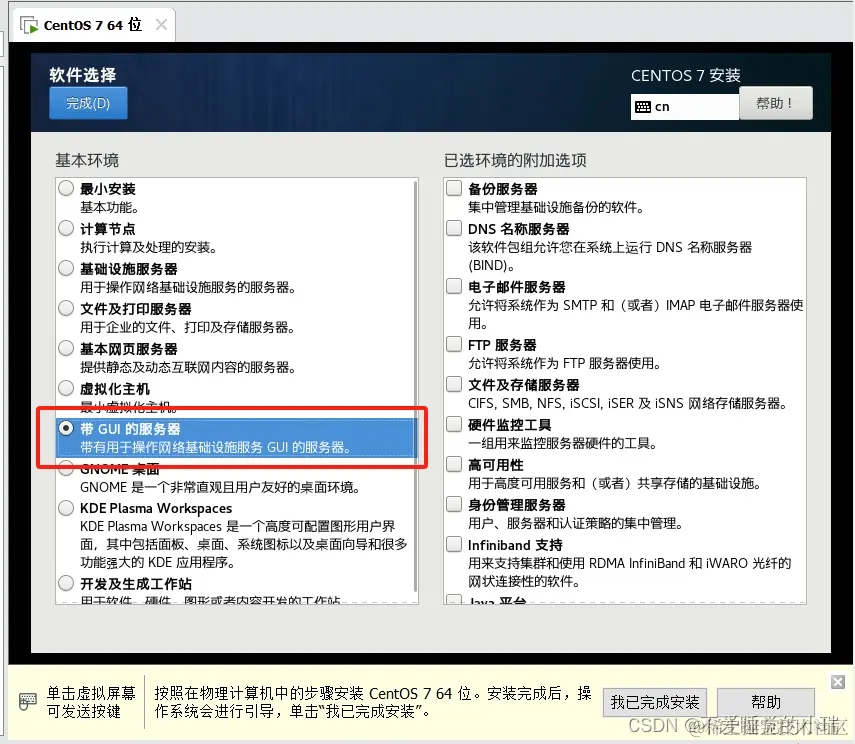This screenshot has width=855, height=744.
Task: Click the 基本环境 heading
Action: click(87, 160)
